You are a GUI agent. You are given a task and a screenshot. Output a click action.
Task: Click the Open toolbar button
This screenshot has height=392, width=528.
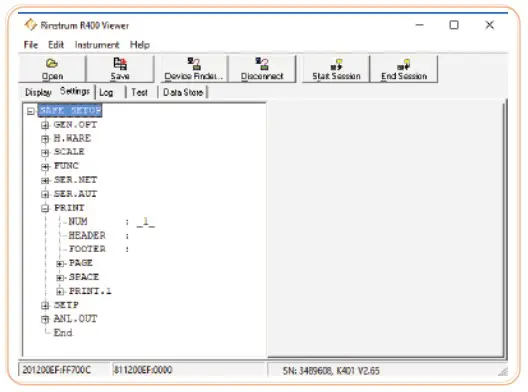pyautogui.click(x=52, y=69)
